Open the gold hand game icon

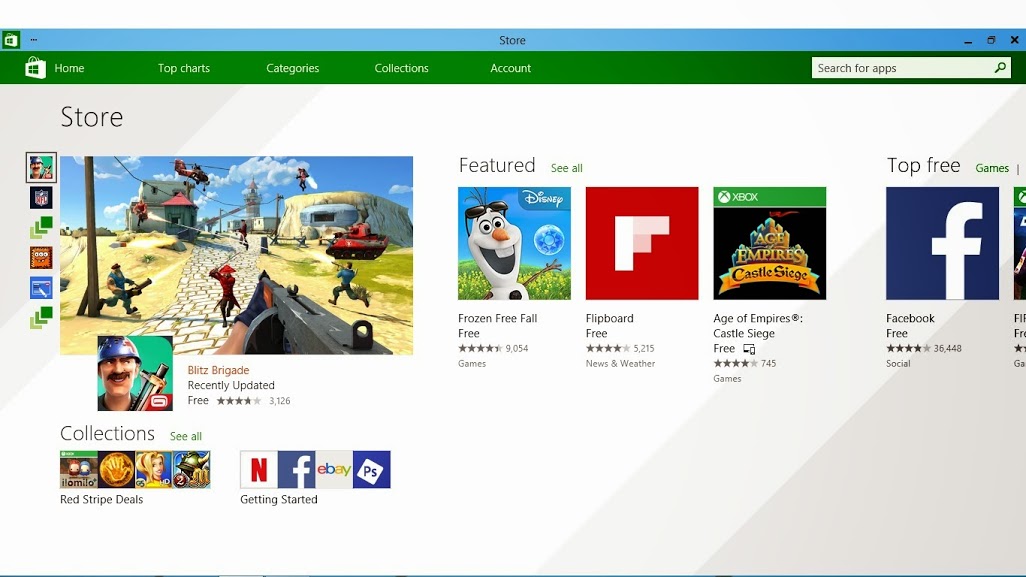point(116,470)
